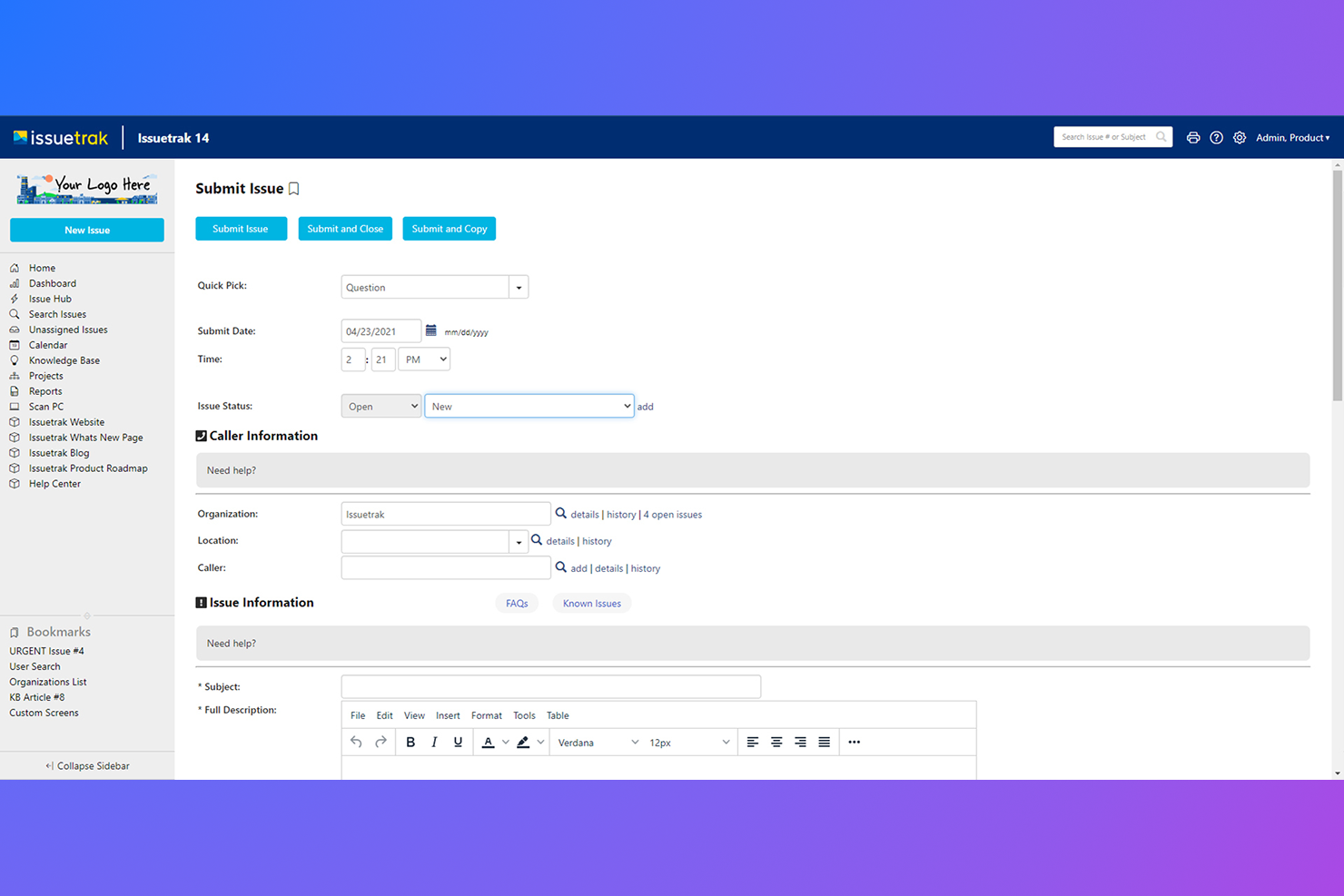Open the help question mark icon
The height and width of the screenshot is (896, 1344).
pyautogui.click(x=1216, y=138)
